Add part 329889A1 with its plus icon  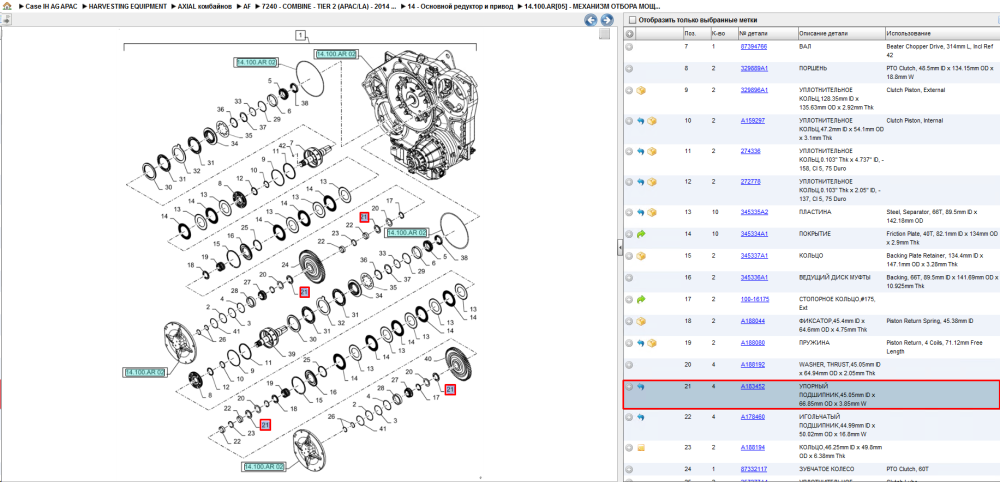(x=629, y=68)
